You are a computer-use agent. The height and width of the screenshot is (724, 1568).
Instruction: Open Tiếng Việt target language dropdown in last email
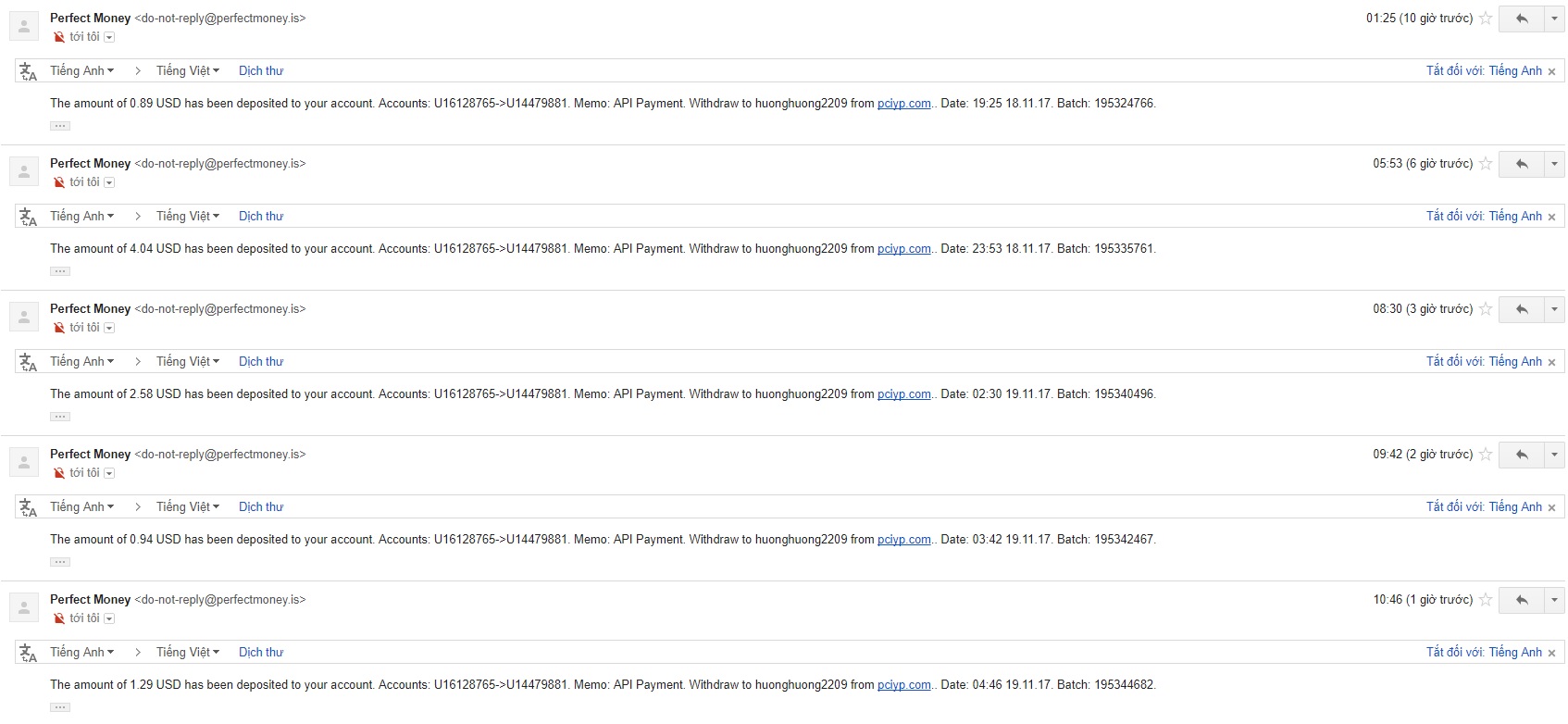188,653
